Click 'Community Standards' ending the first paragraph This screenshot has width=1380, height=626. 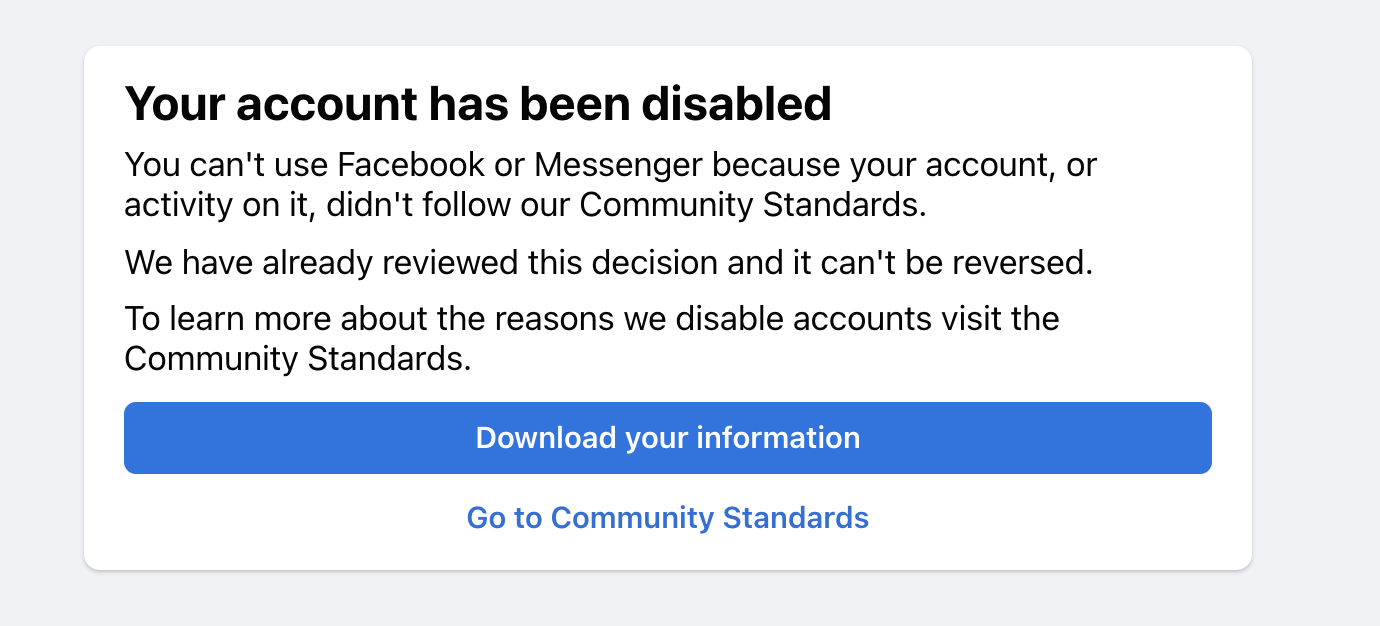[x=753, y=205]
